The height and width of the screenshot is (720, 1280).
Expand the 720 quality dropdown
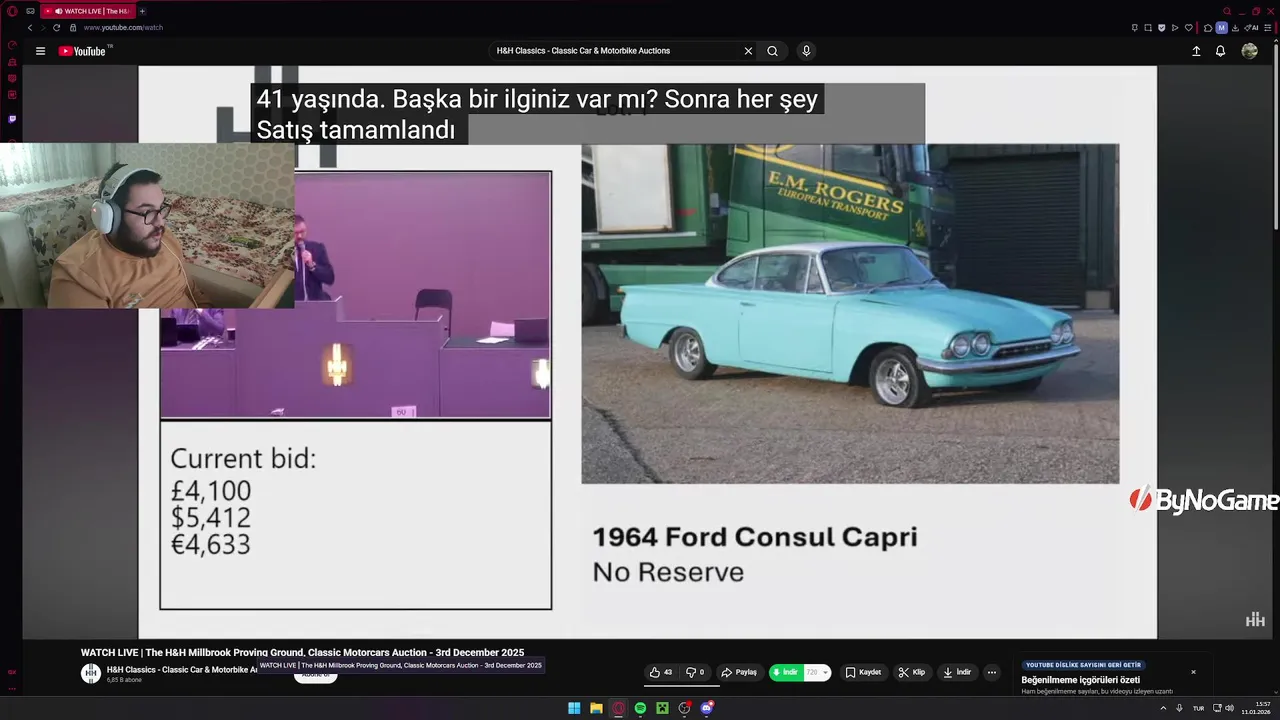click(x=818, y=672)
